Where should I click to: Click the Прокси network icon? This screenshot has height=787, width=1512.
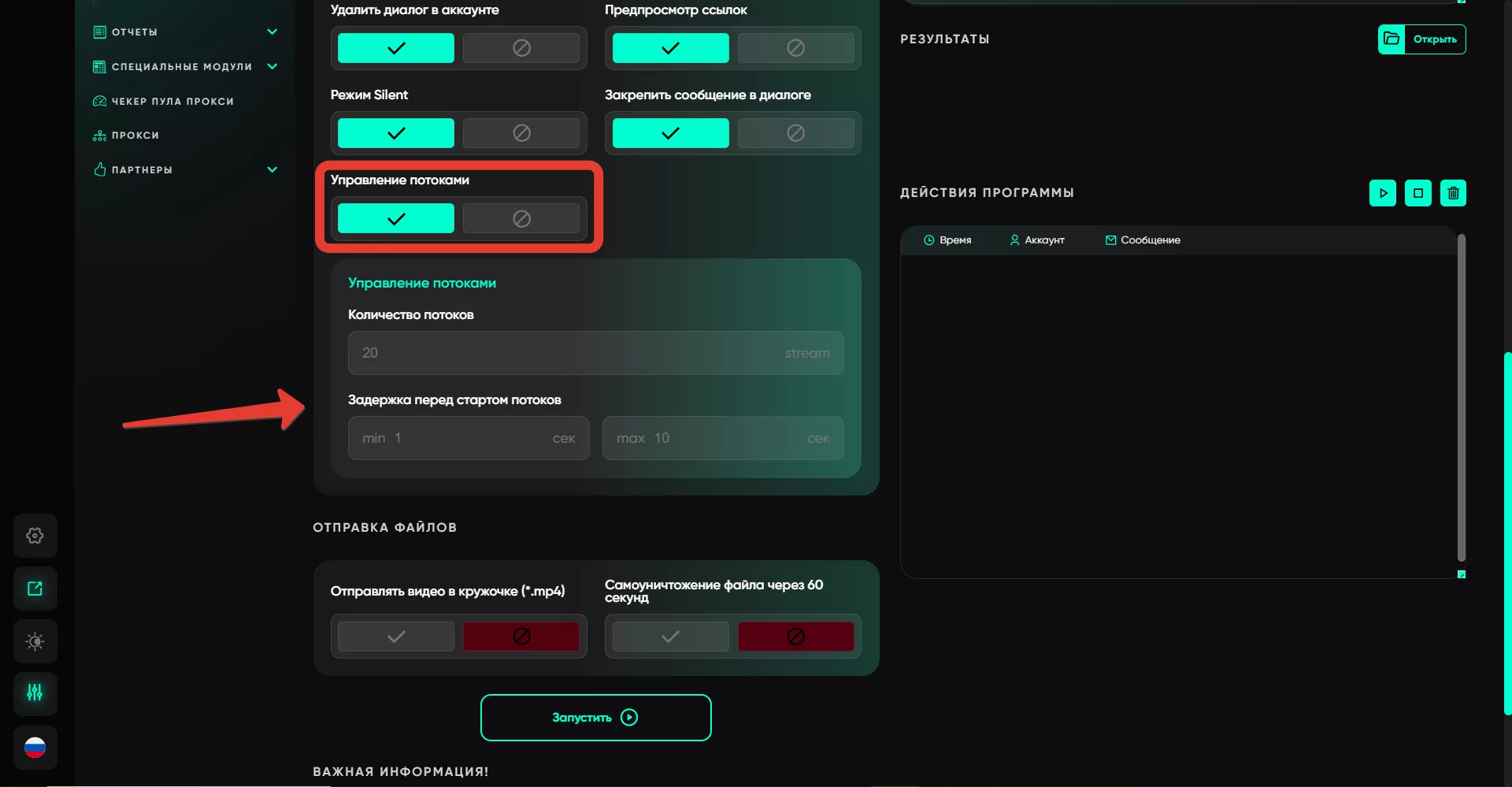click(99, 135)
